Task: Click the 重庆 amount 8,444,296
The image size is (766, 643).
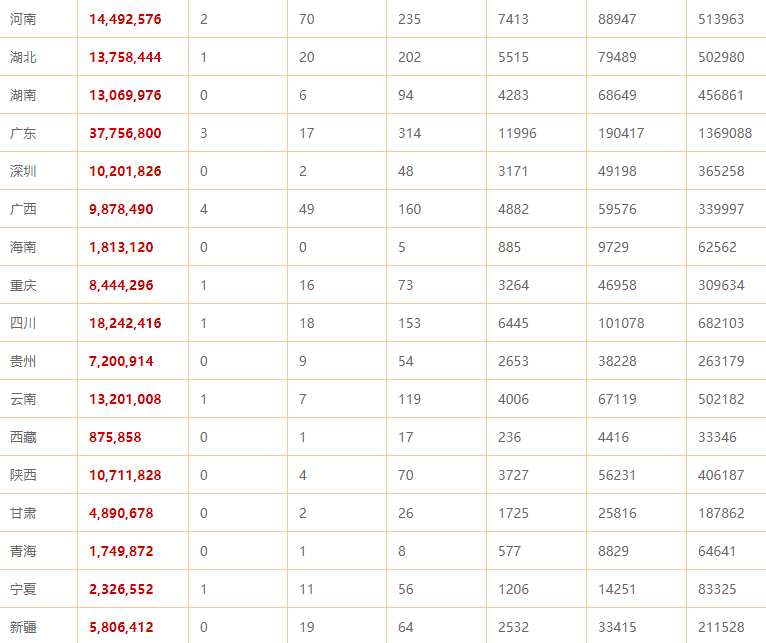Action: [x=121, y=285]
